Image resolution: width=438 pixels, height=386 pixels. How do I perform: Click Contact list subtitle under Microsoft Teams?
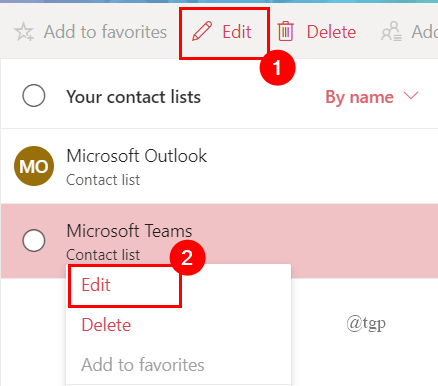(103, 255)
